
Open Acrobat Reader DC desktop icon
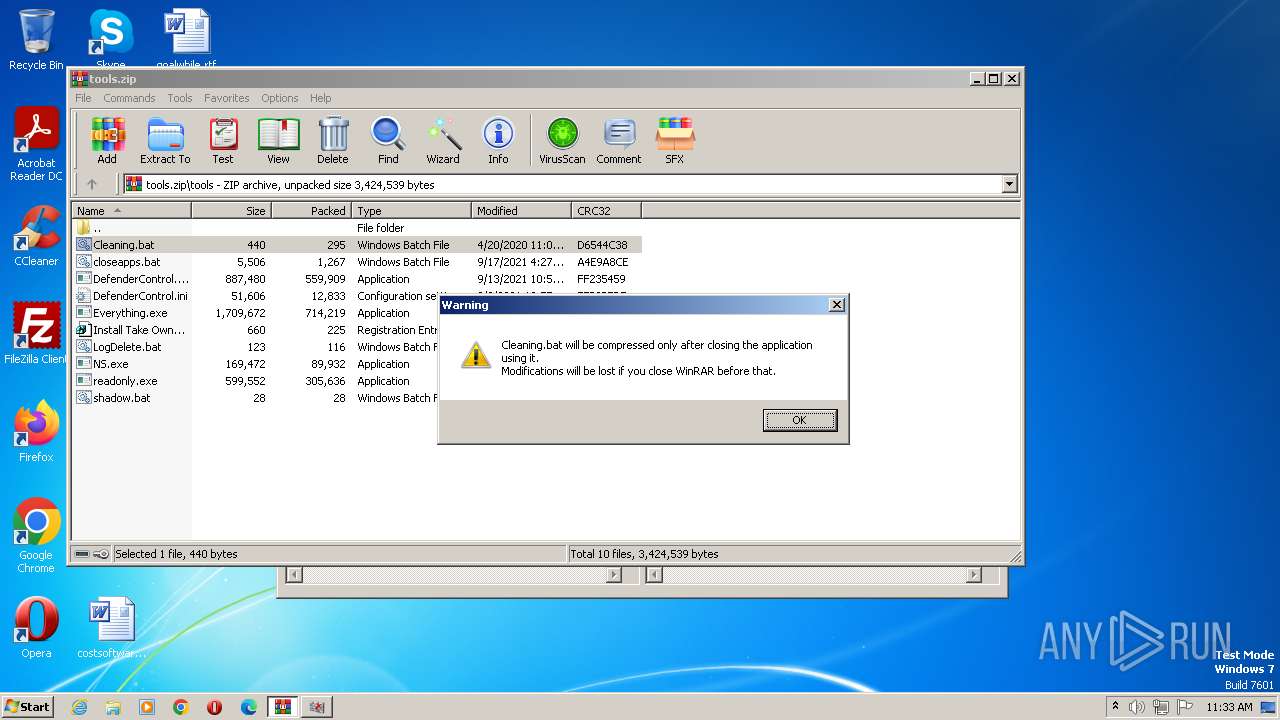pyautogui.click(x=36, y=145)
